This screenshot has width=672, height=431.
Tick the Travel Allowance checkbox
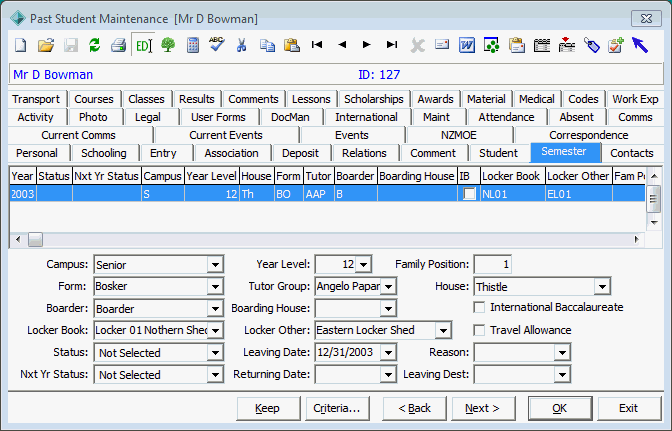pyautogui.click(x=479, y=330)
